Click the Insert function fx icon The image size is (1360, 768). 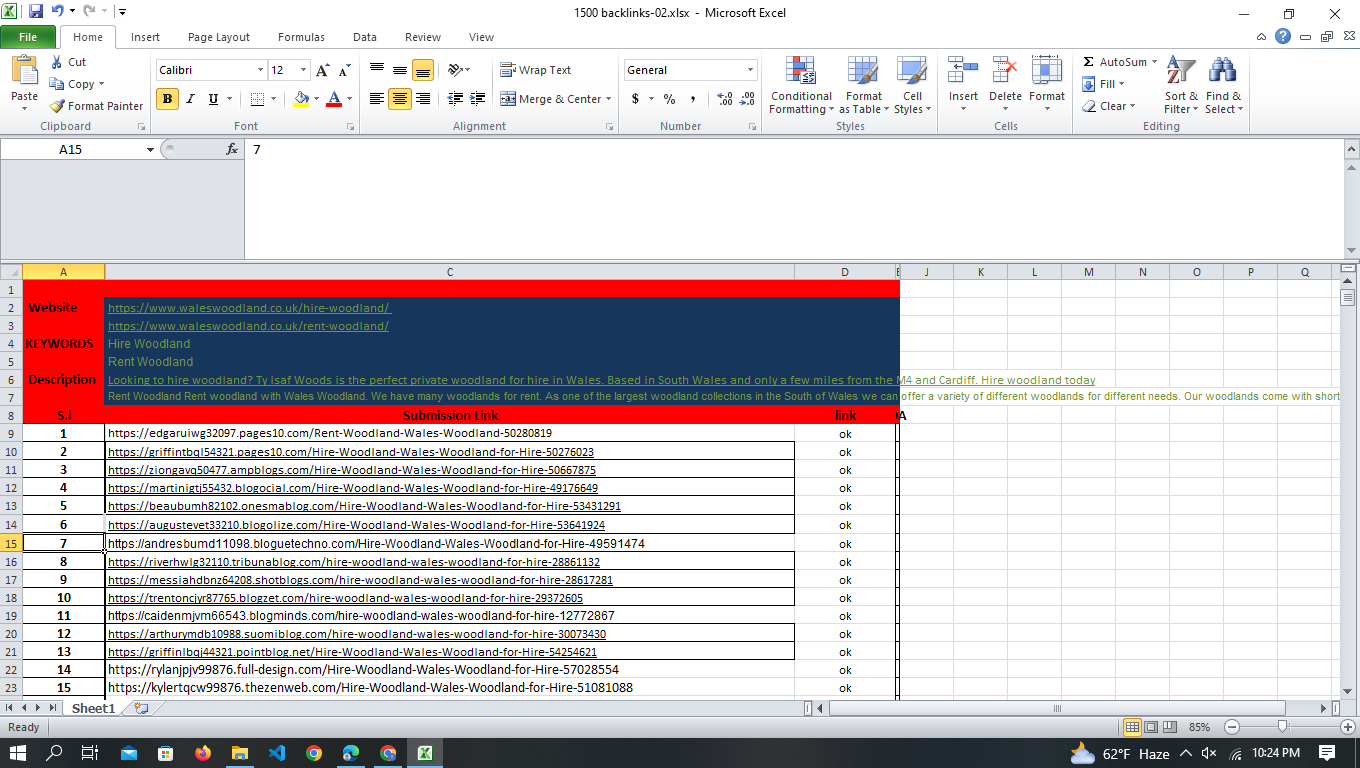(232, 149)
